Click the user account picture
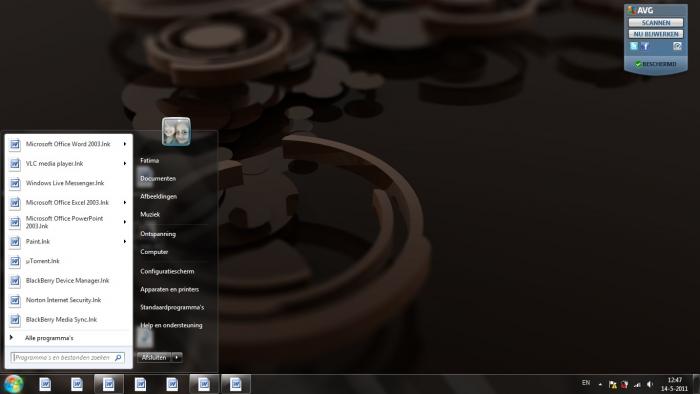The image size is (700, 394). (x=176, y=132)
